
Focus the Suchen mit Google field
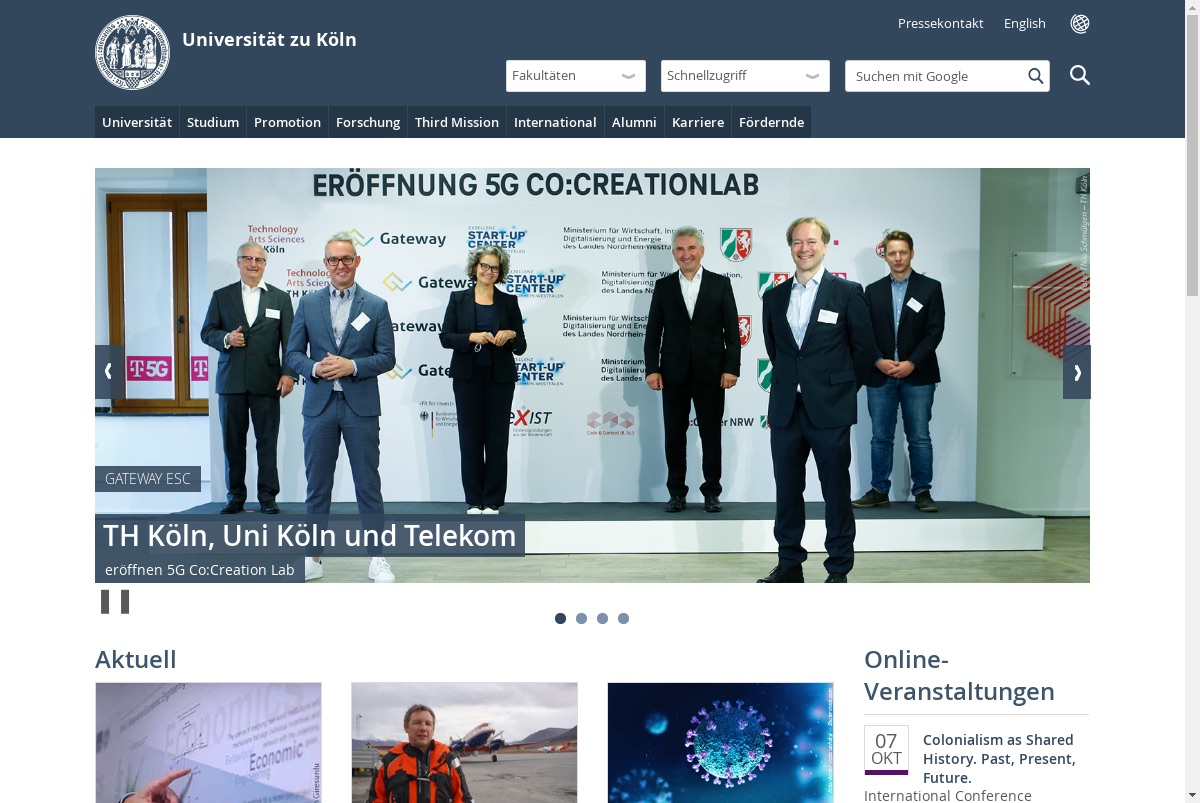(935, 76)
